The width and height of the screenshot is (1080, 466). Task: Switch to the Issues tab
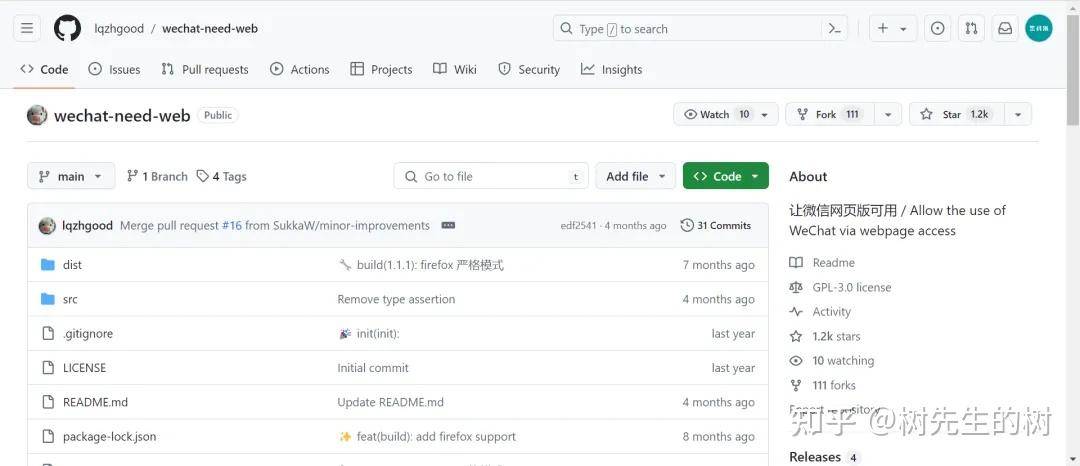coord(114,70)
